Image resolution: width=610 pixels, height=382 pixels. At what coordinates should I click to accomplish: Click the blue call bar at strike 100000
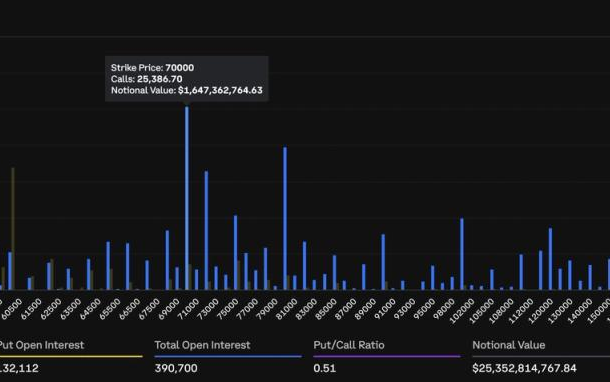pos(462,254)
